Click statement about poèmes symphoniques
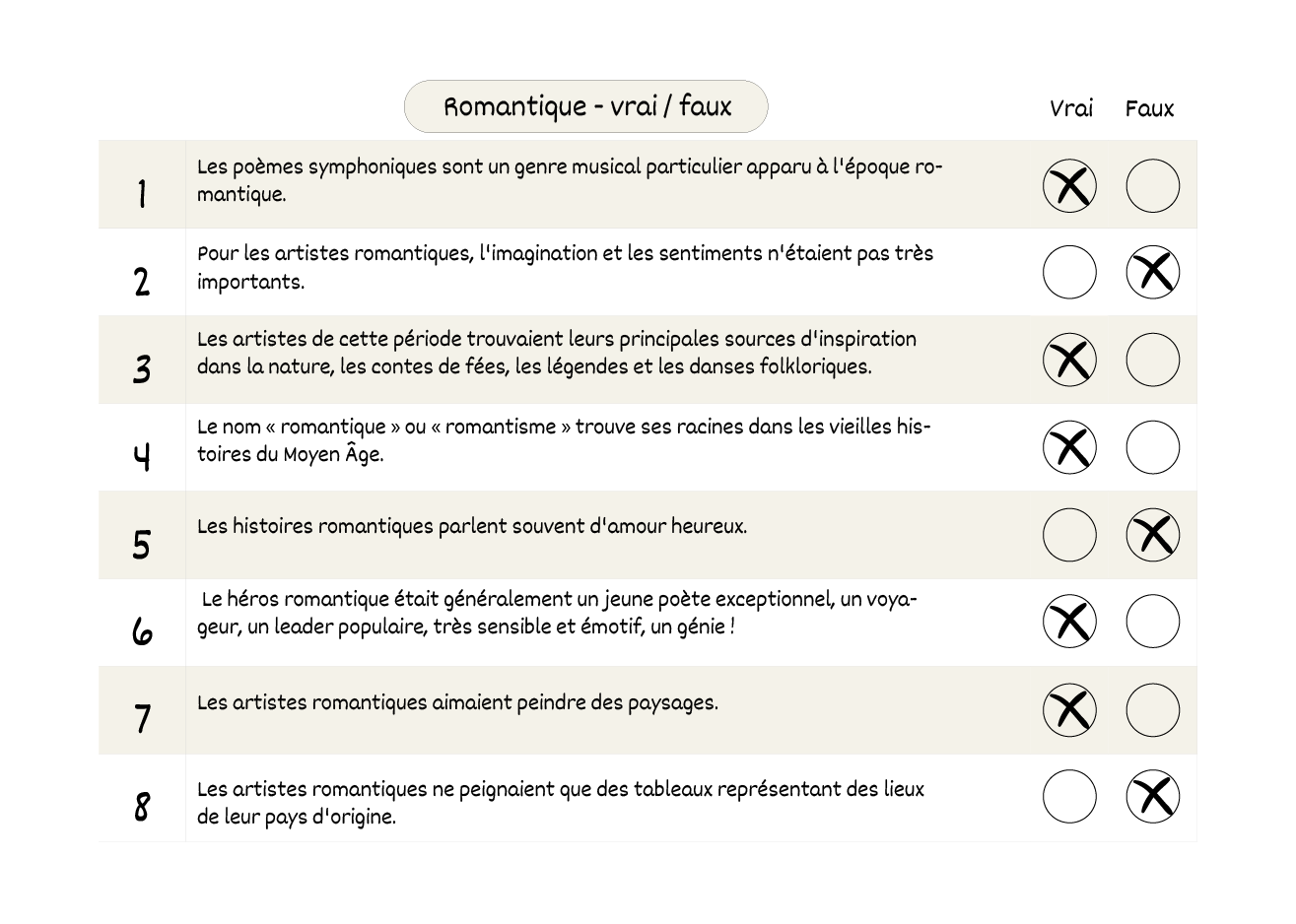 [x=570, y=180]
